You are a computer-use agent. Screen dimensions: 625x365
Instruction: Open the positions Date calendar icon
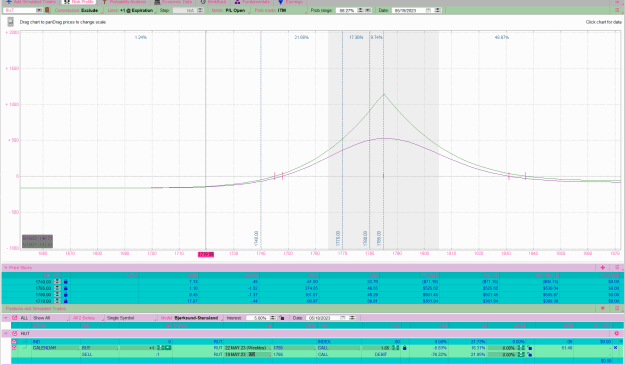[343, 318]
